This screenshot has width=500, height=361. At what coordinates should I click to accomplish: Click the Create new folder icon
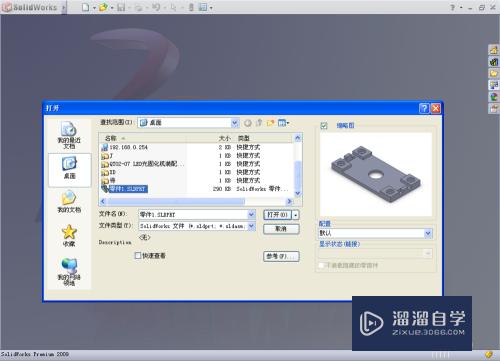270,123
